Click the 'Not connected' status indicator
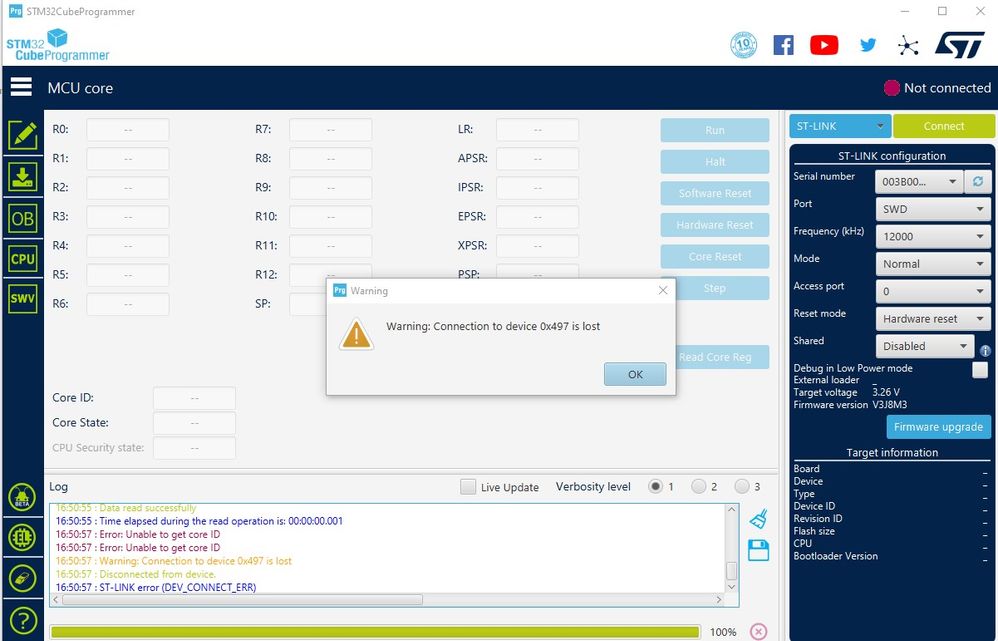The image size is (998, 641). click(x=937, y=88)
